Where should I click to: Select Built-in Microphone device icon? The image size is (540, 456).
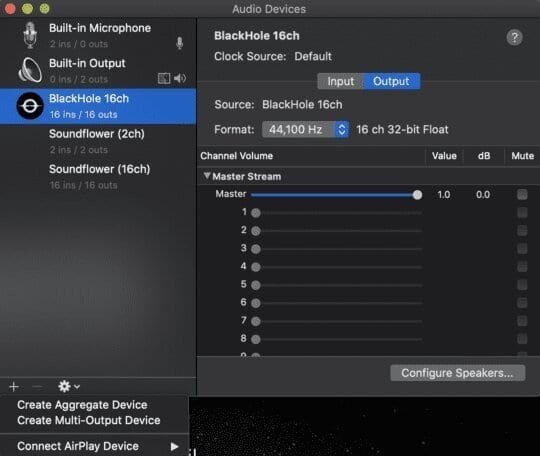click(x=30, y=35)
